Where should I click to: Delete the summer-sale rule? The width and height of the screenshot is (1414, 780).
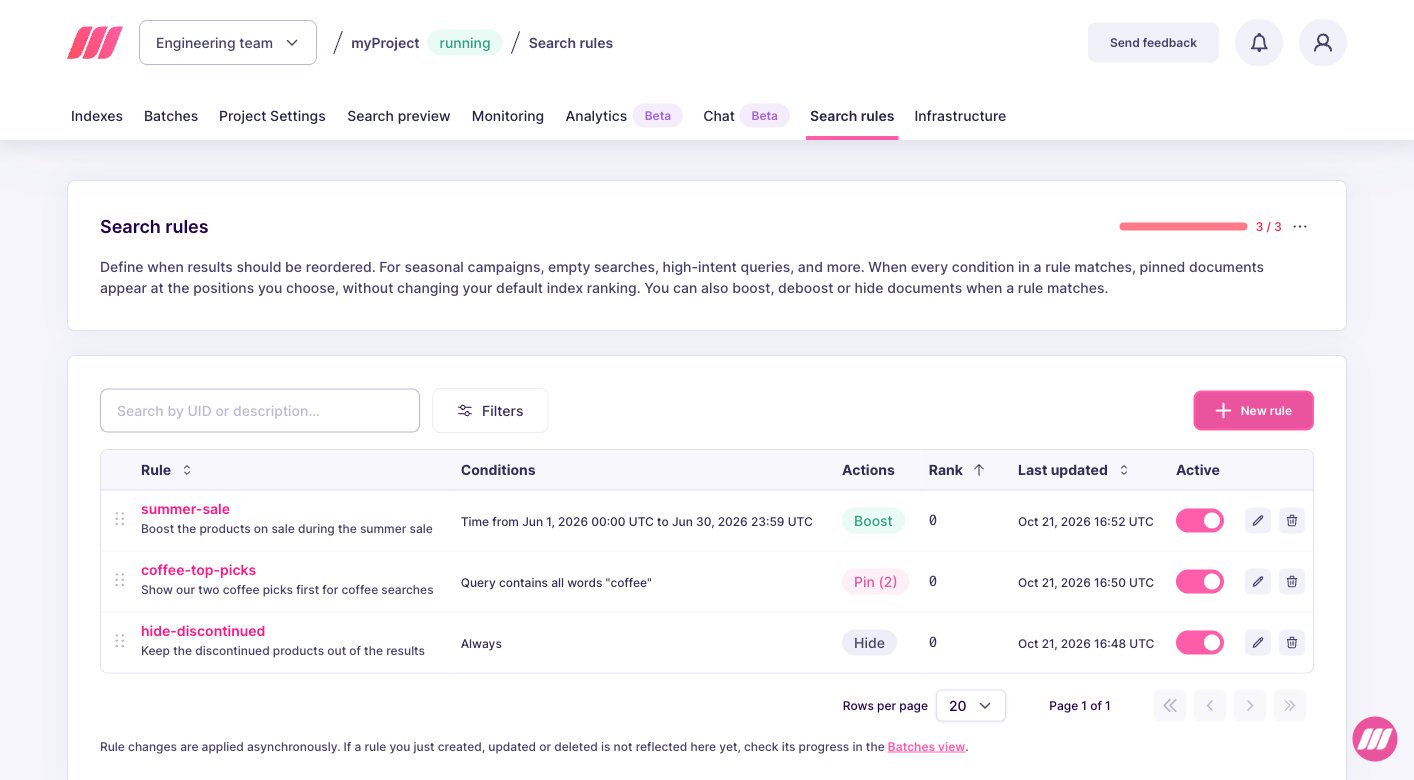point(1292,520)
